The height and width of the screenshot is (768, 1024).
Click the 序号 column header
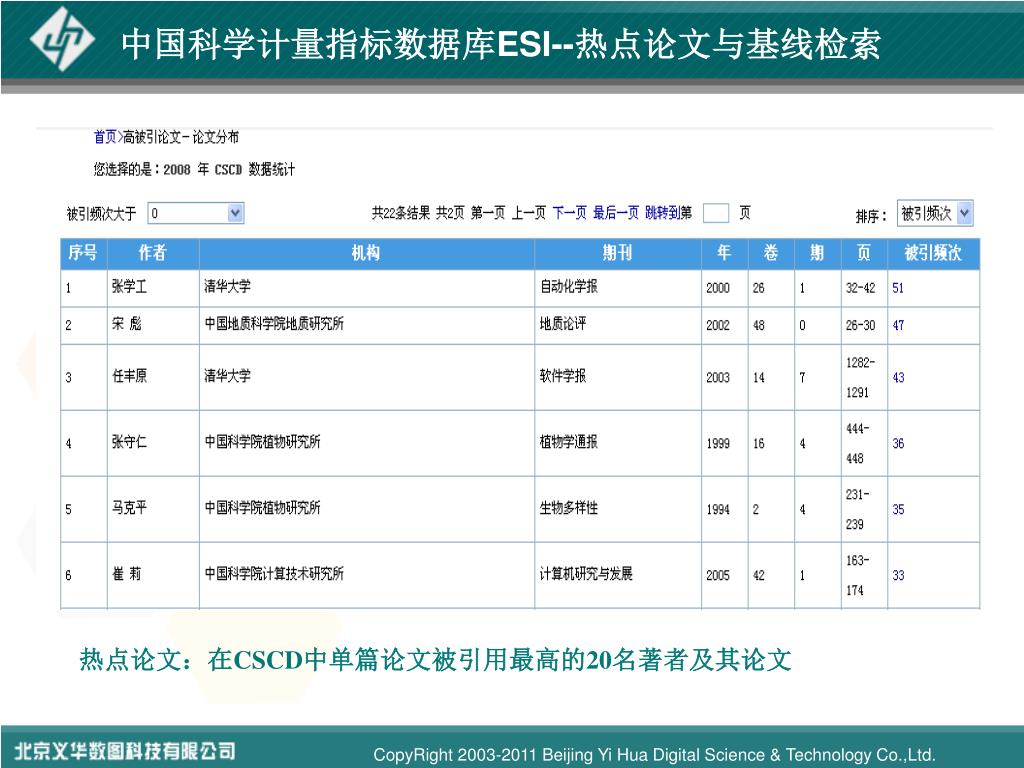click(x=84, y=253)
